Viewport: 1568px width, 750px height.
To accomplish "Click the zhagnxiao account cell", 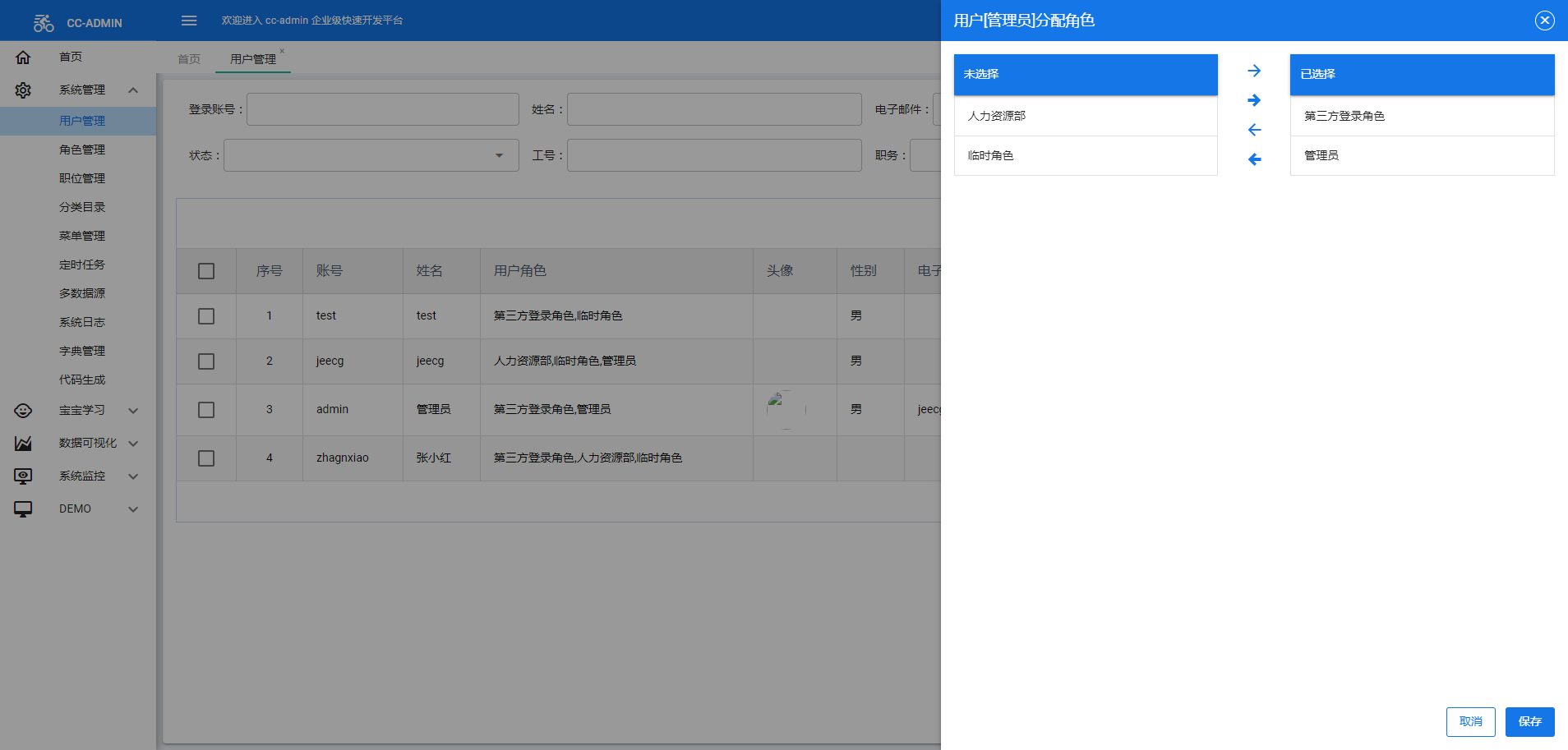I will coord(353,458).
